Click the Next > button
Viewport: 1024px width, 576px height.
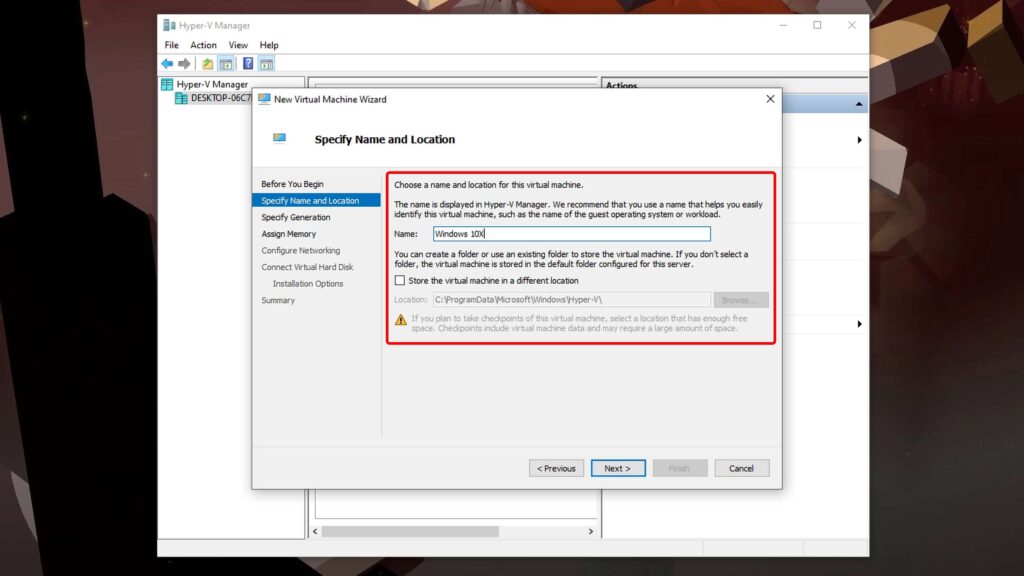click(618, 468)
